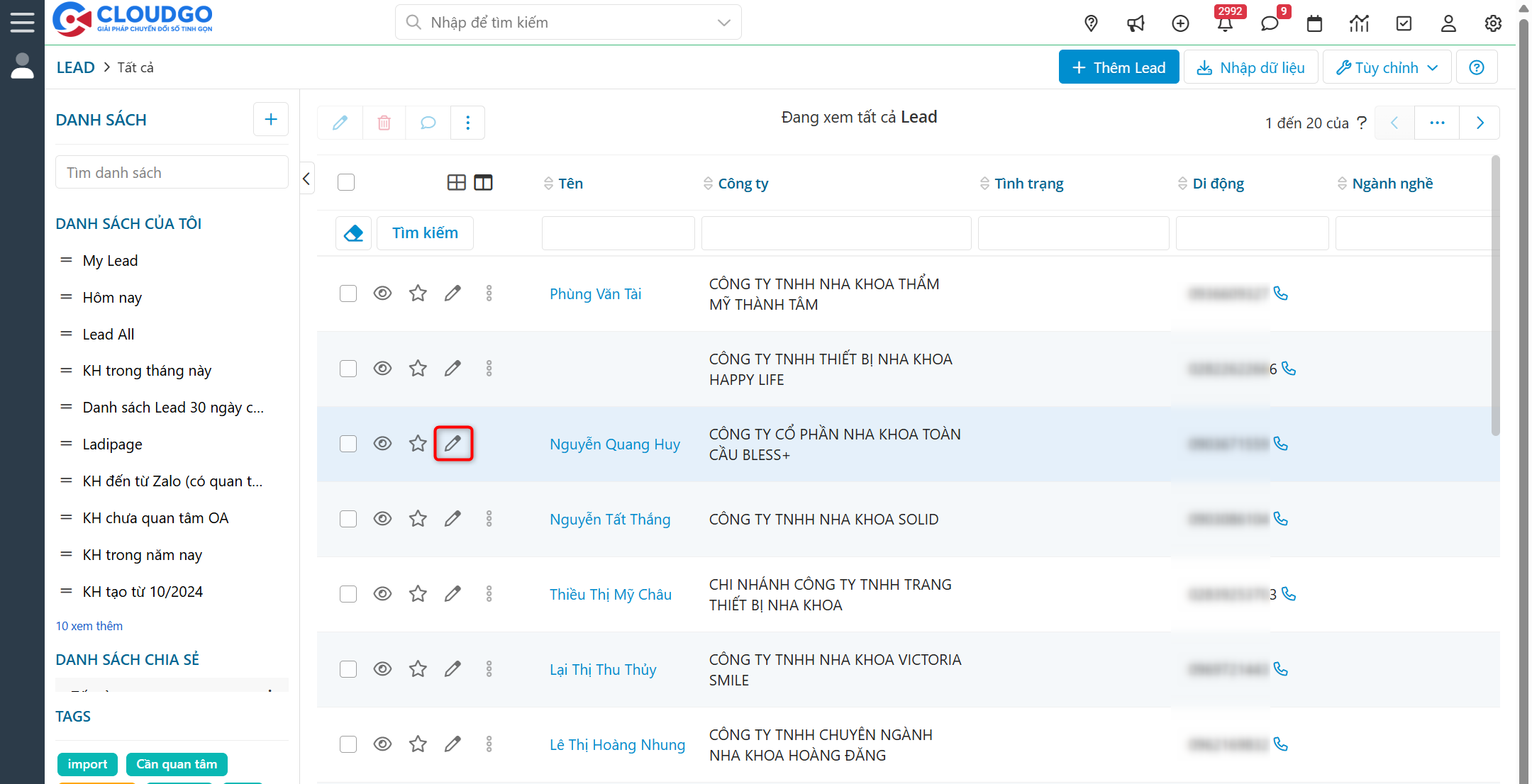
Task: Click the Thêm Lead button
Action: click(x=1119, y=67)
